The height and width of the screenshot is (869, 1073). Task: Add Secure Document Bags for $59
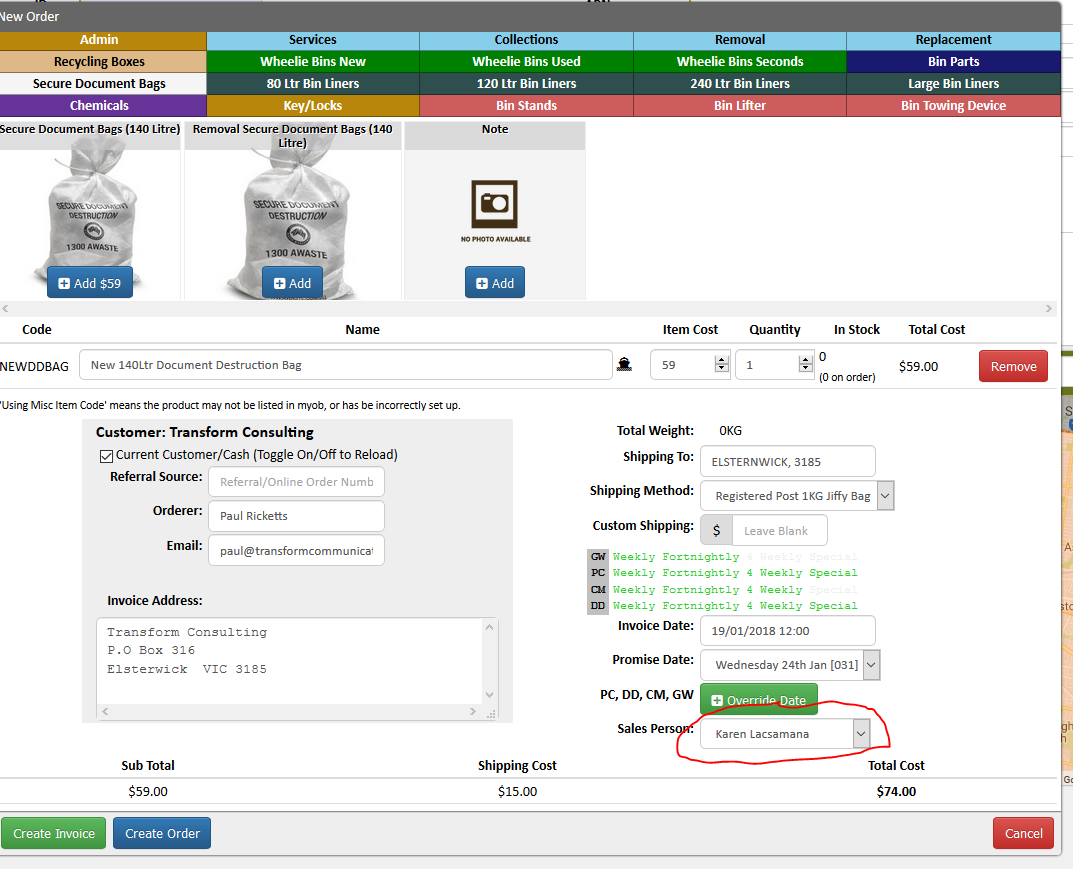click(x=90, y=283)
